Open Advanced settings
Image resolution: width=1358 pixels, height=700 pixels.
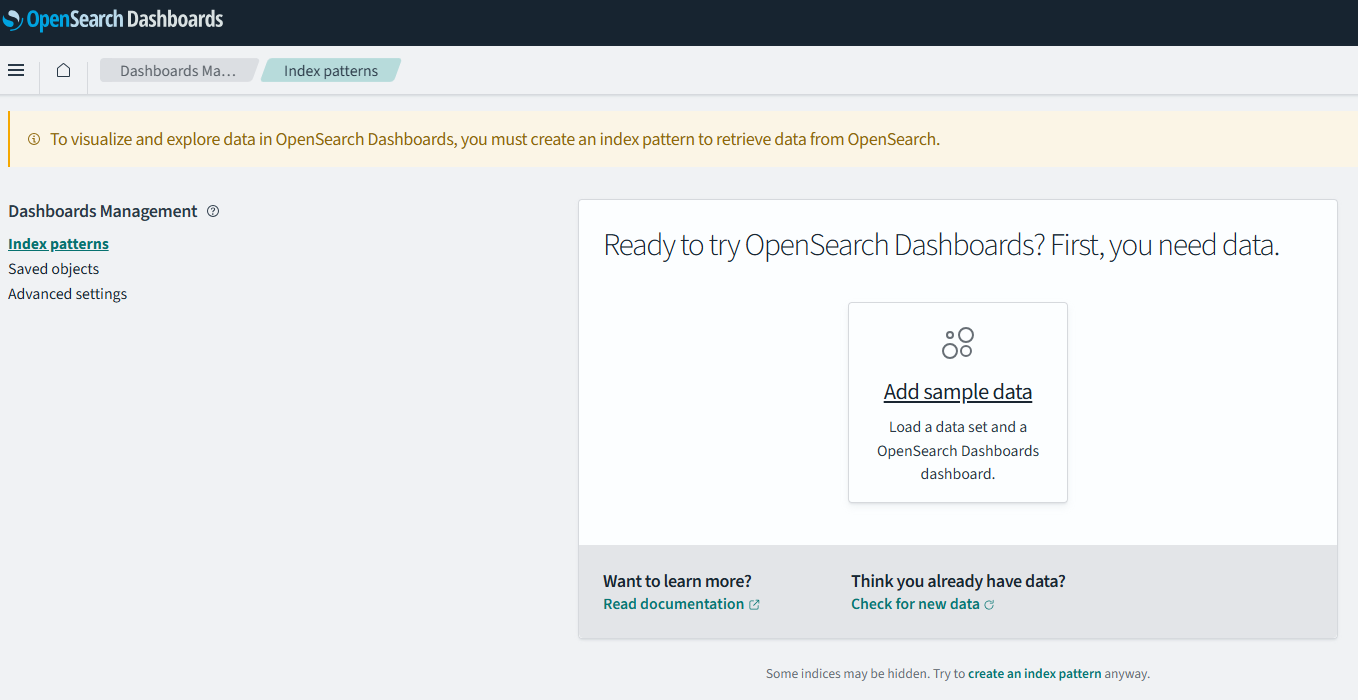click(67, 293)
